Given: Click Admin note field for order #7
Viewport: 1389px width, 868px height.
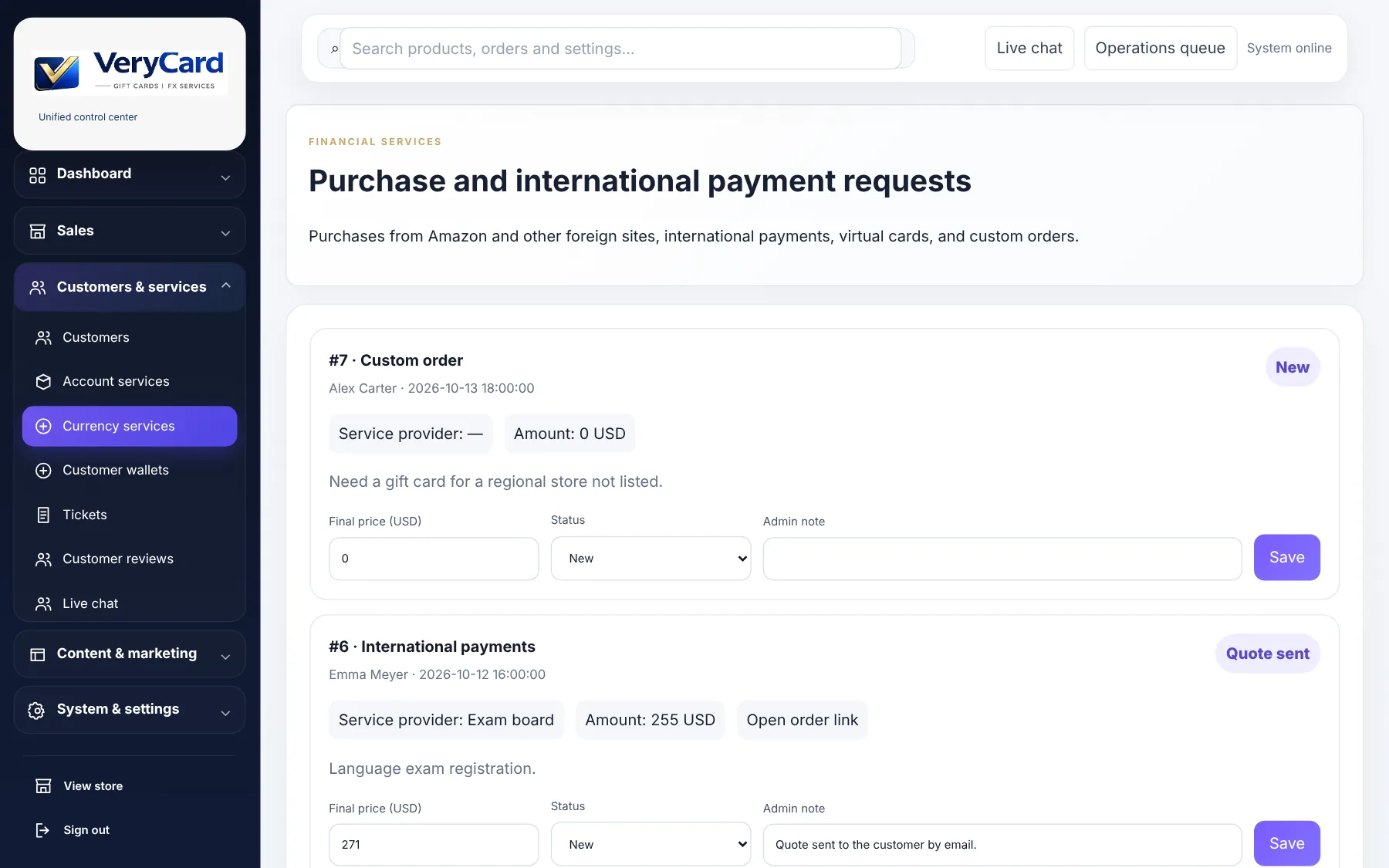Looking at the screenshot, I should pyautogui.click(x=1002, y=559).
